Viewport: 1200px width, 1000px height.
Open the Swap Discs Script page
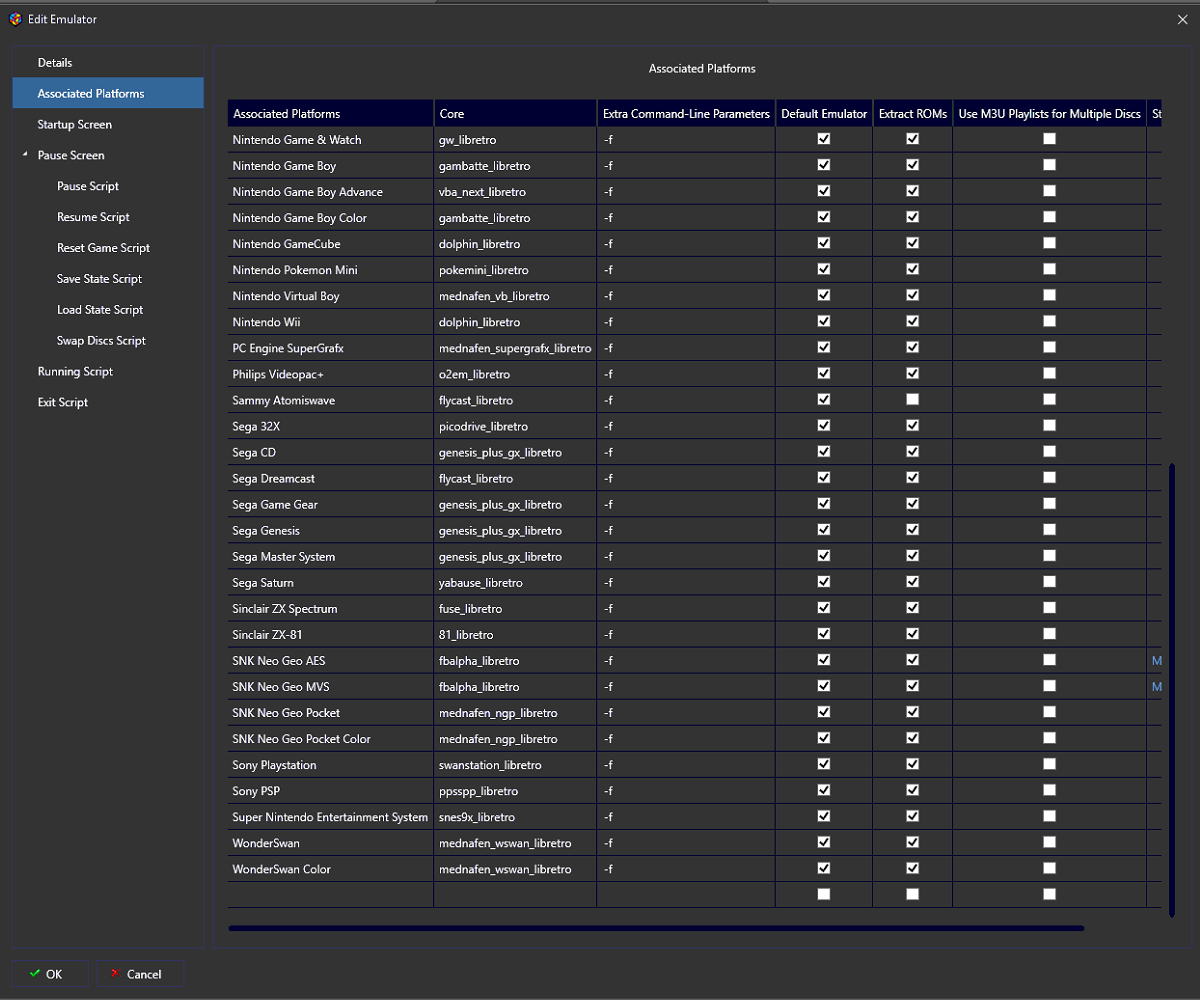coord(101,341)
